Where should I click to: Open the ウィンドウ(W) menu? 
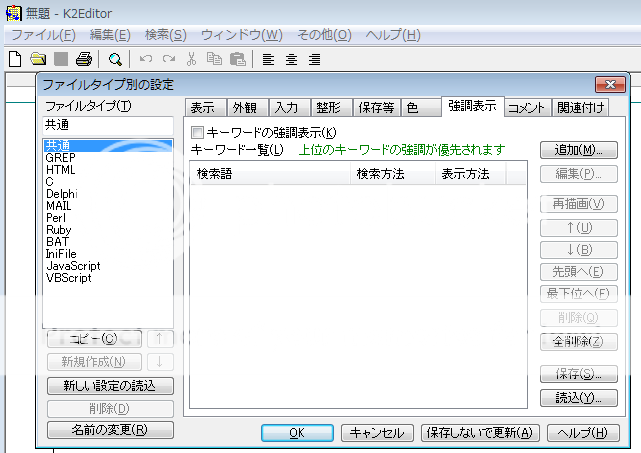242,35
